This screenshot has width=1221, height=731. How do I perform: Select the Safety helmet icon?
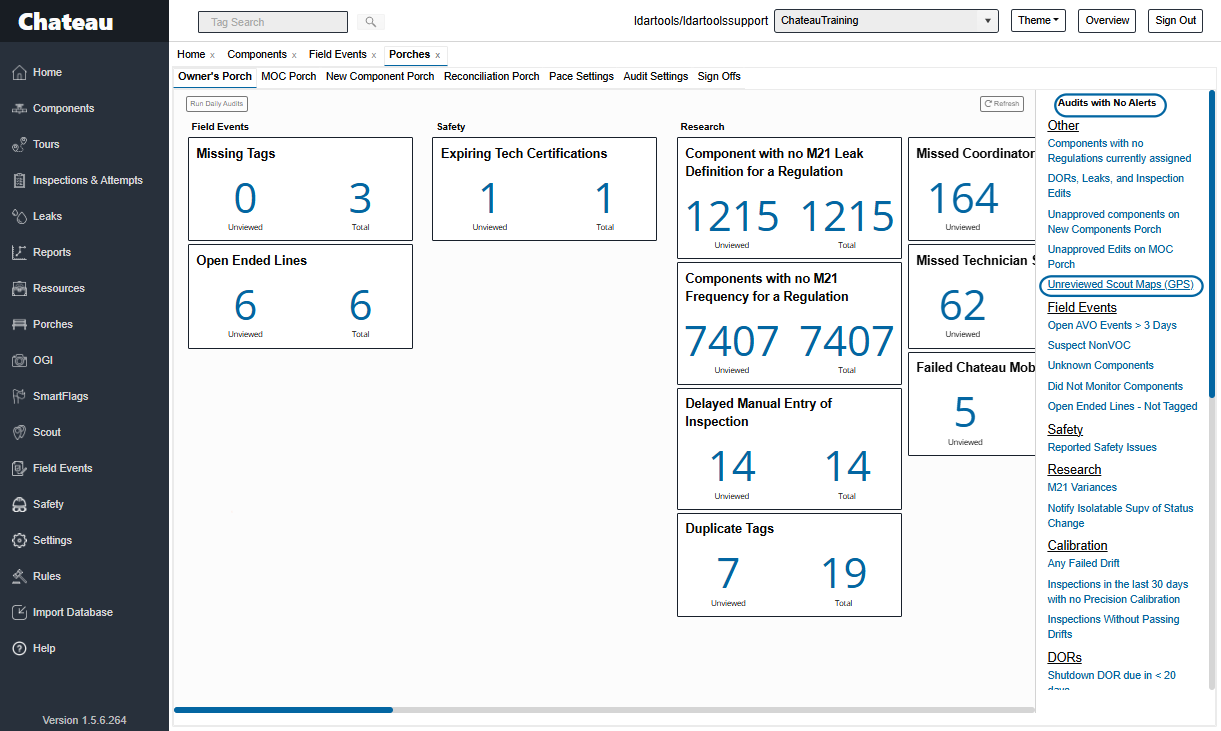click(x=18, y=504)
